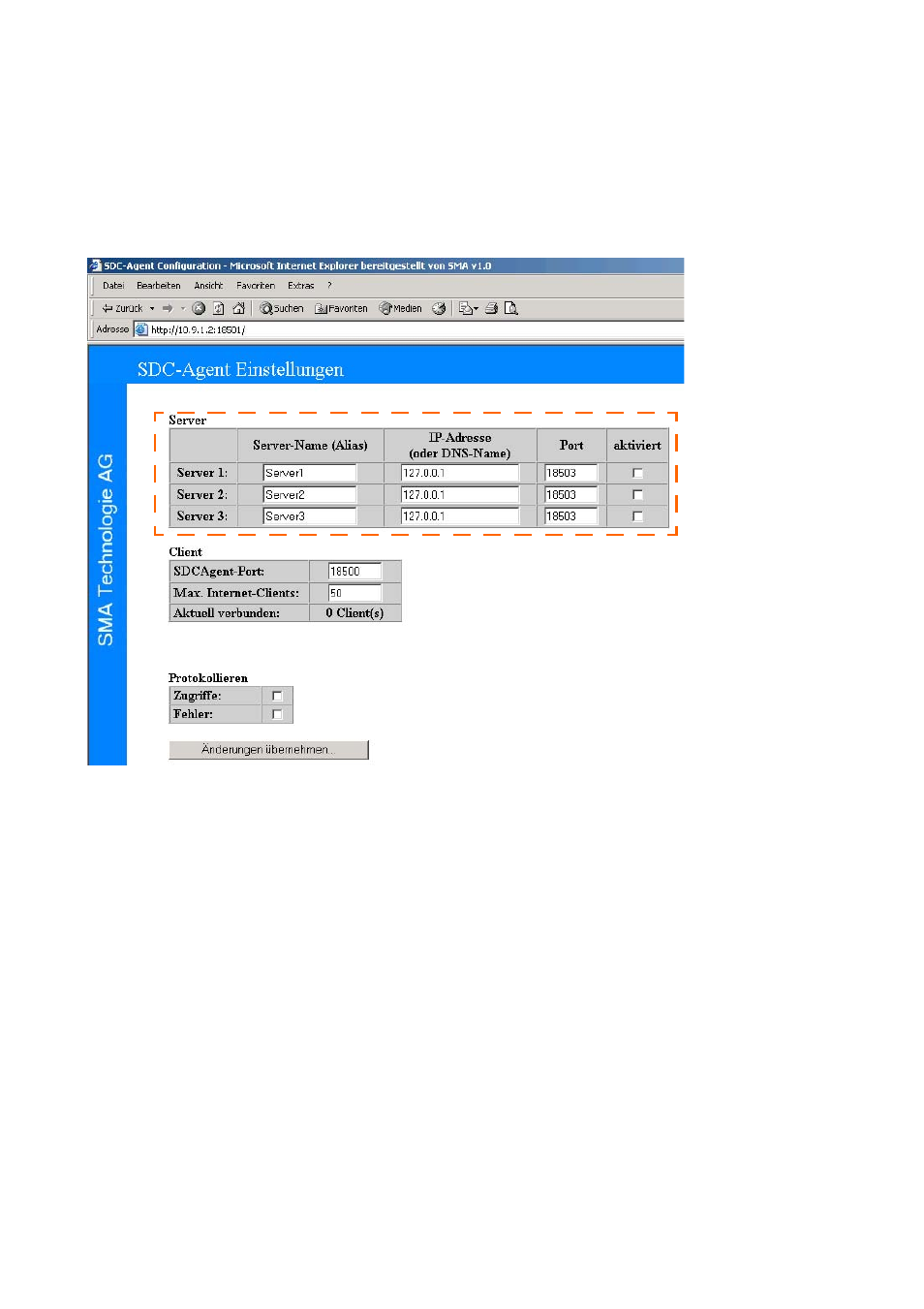Screen dimensions: 924x1309
Task: Toggle the Zugriffe logging checkbox
Action: point(277,696)
